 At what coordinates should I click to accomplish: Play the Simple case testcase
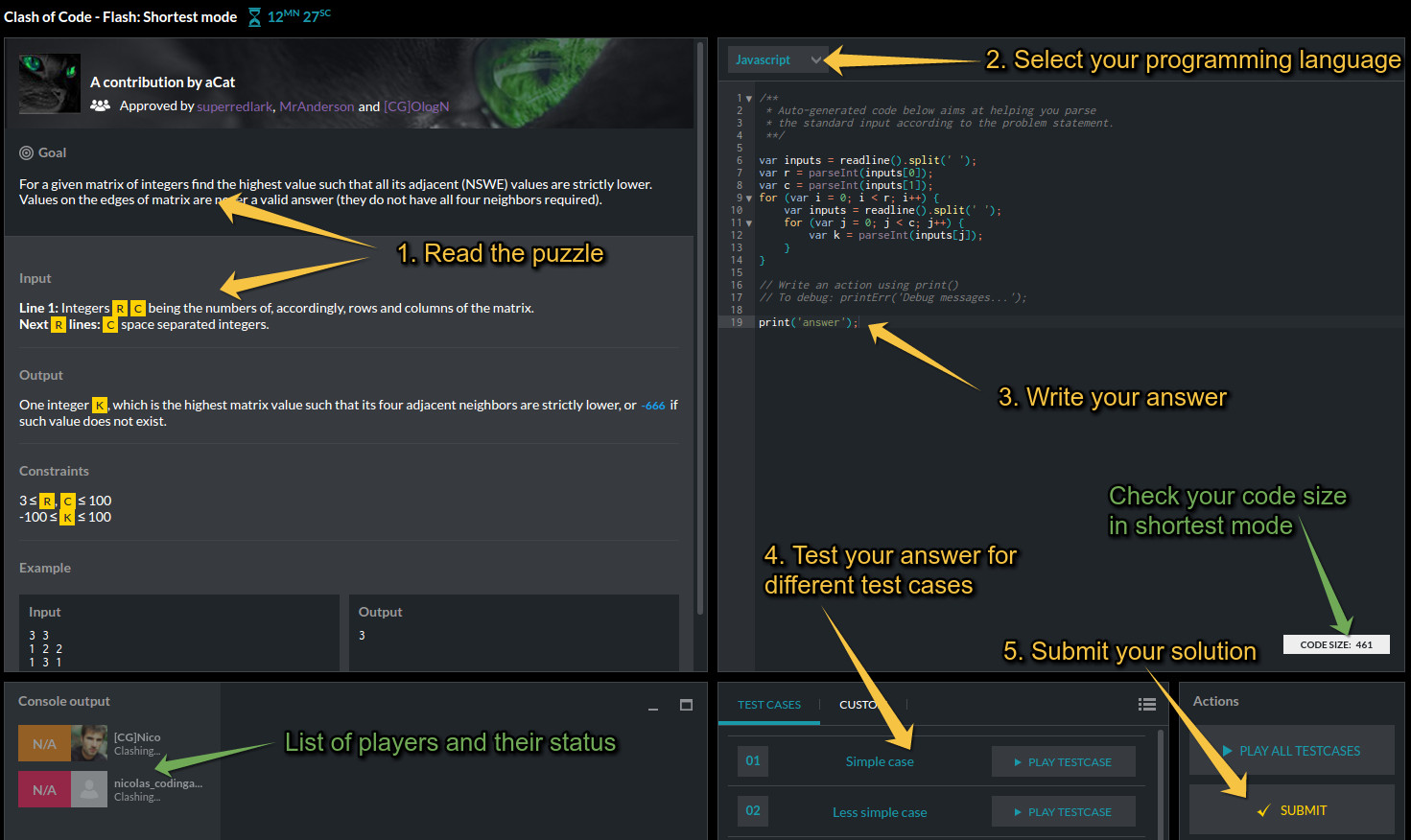[1063, 762]
